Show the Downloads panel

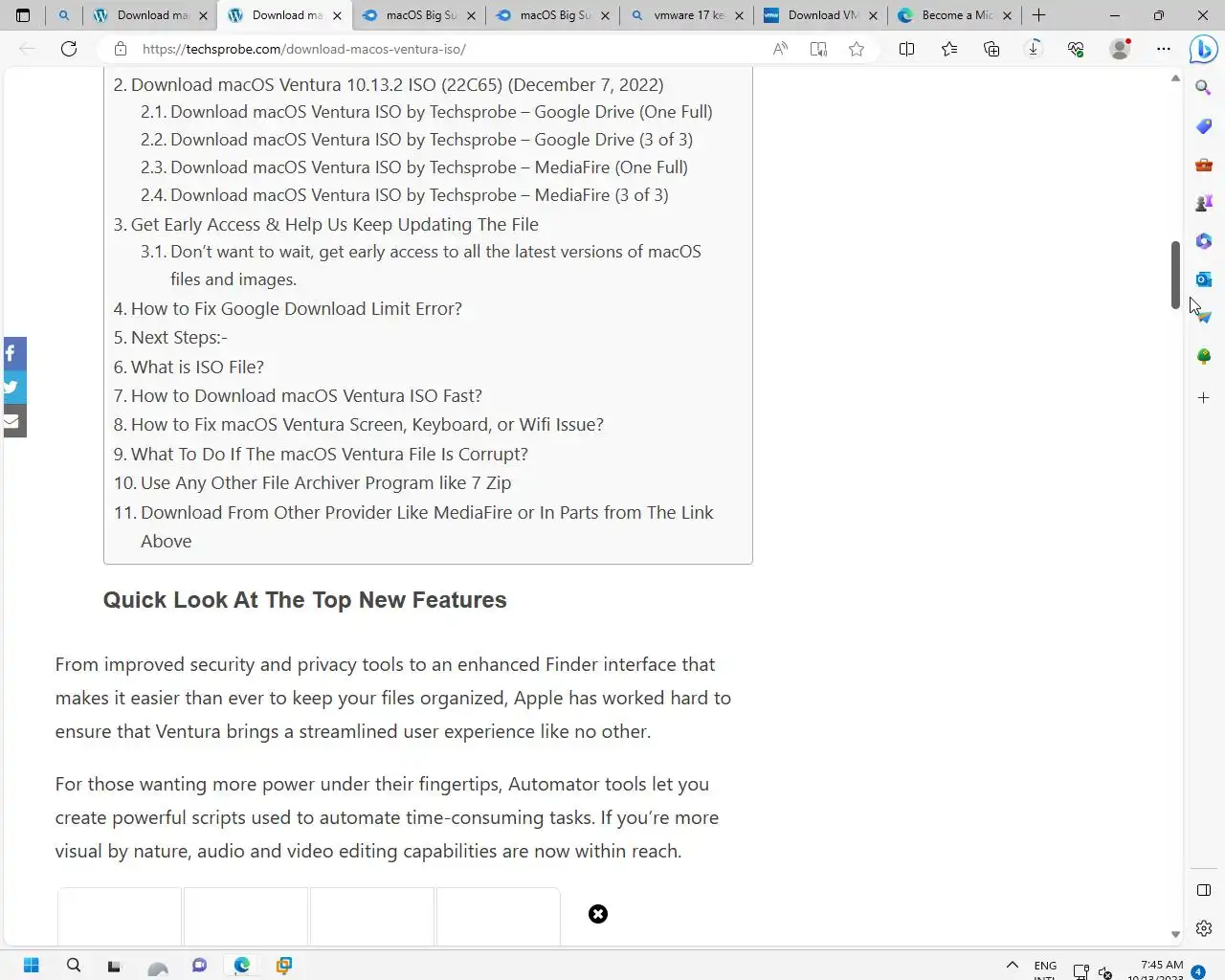click(1034, 49)
